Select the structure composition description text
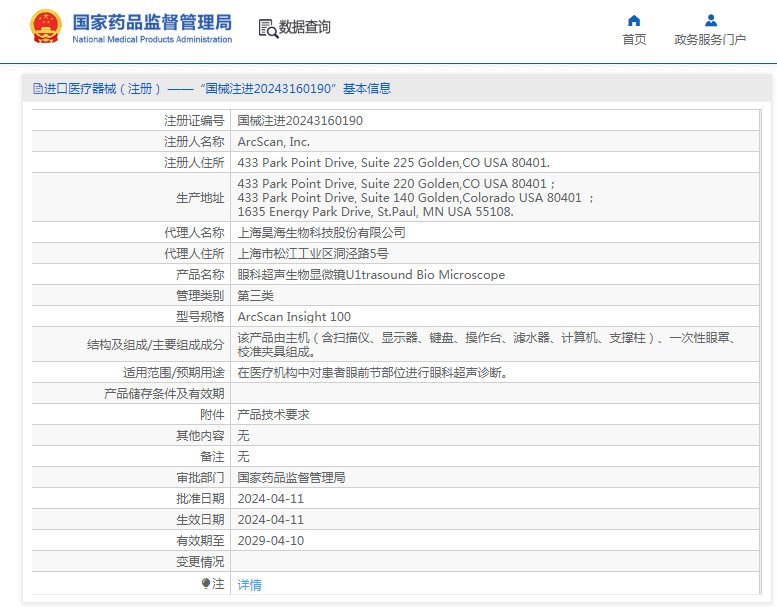 point(486,344)
